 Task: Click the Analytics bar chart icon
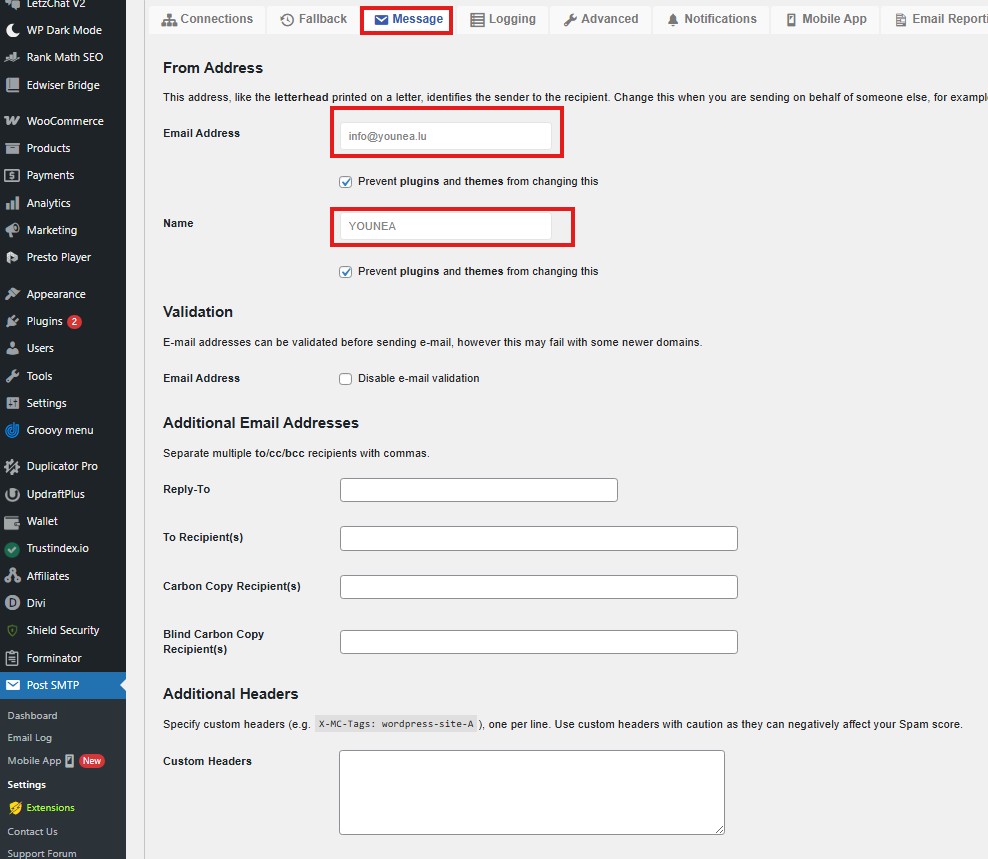point(12,203)
